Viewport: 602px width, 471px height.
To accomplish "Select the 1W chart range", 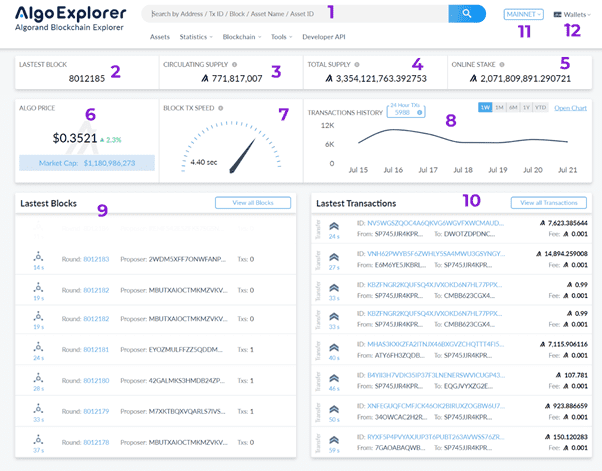I will pos(485,107).
